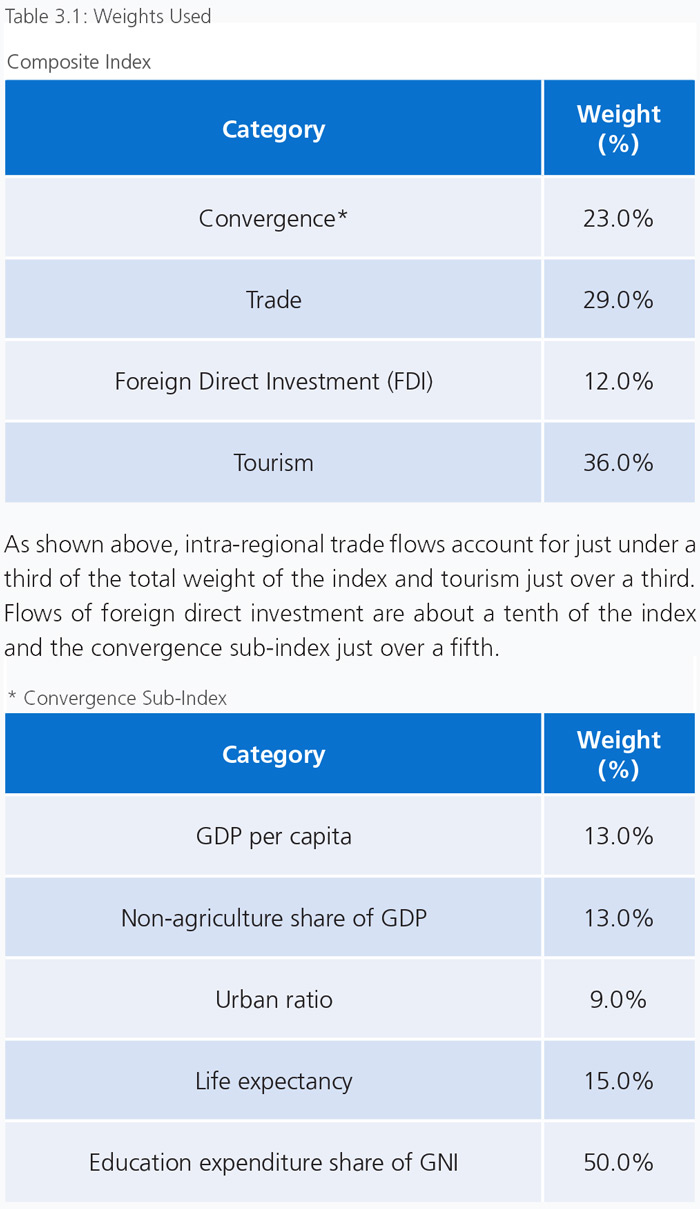
Task: Click the 50.0% education weight value
Action: click(x=619, y=1163)
